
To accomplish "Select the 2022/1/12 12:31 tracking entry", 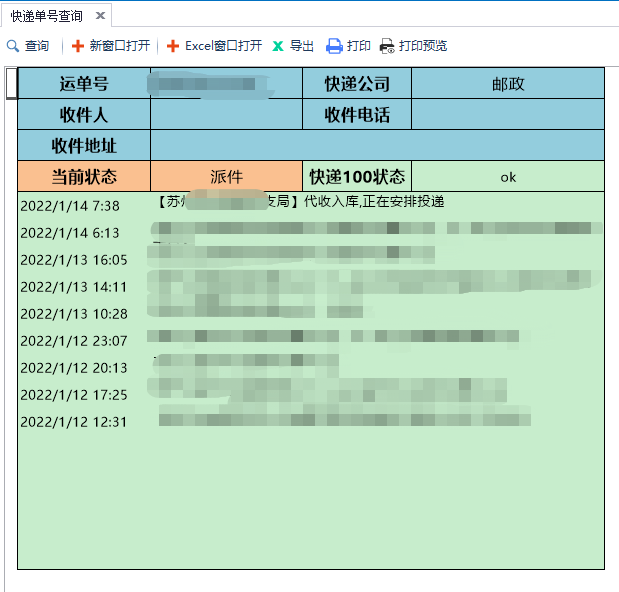I will tap(74, 422).
